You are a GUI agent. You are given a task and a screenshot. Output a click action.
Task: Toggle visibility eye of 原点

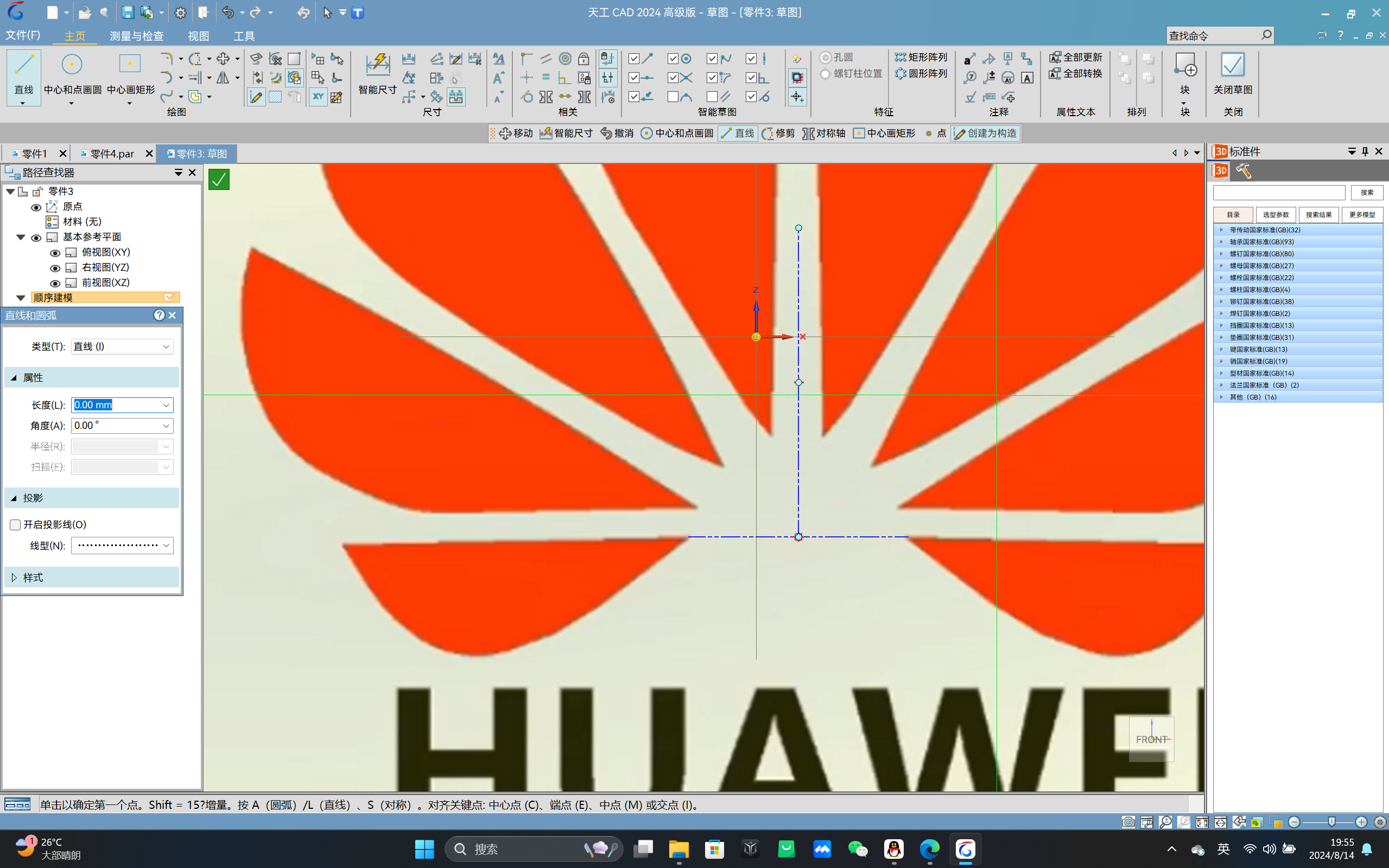36,207
